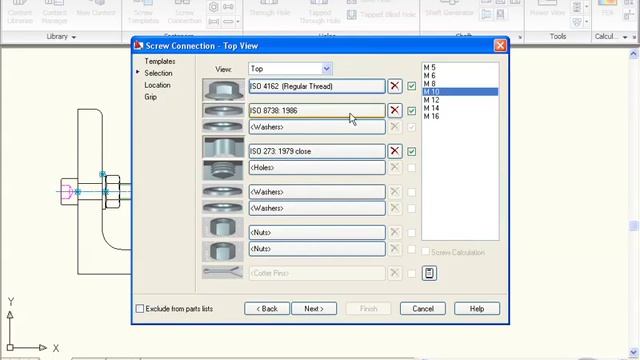Go to the Grip step
The image size is (640, 360).
[150, 97]
